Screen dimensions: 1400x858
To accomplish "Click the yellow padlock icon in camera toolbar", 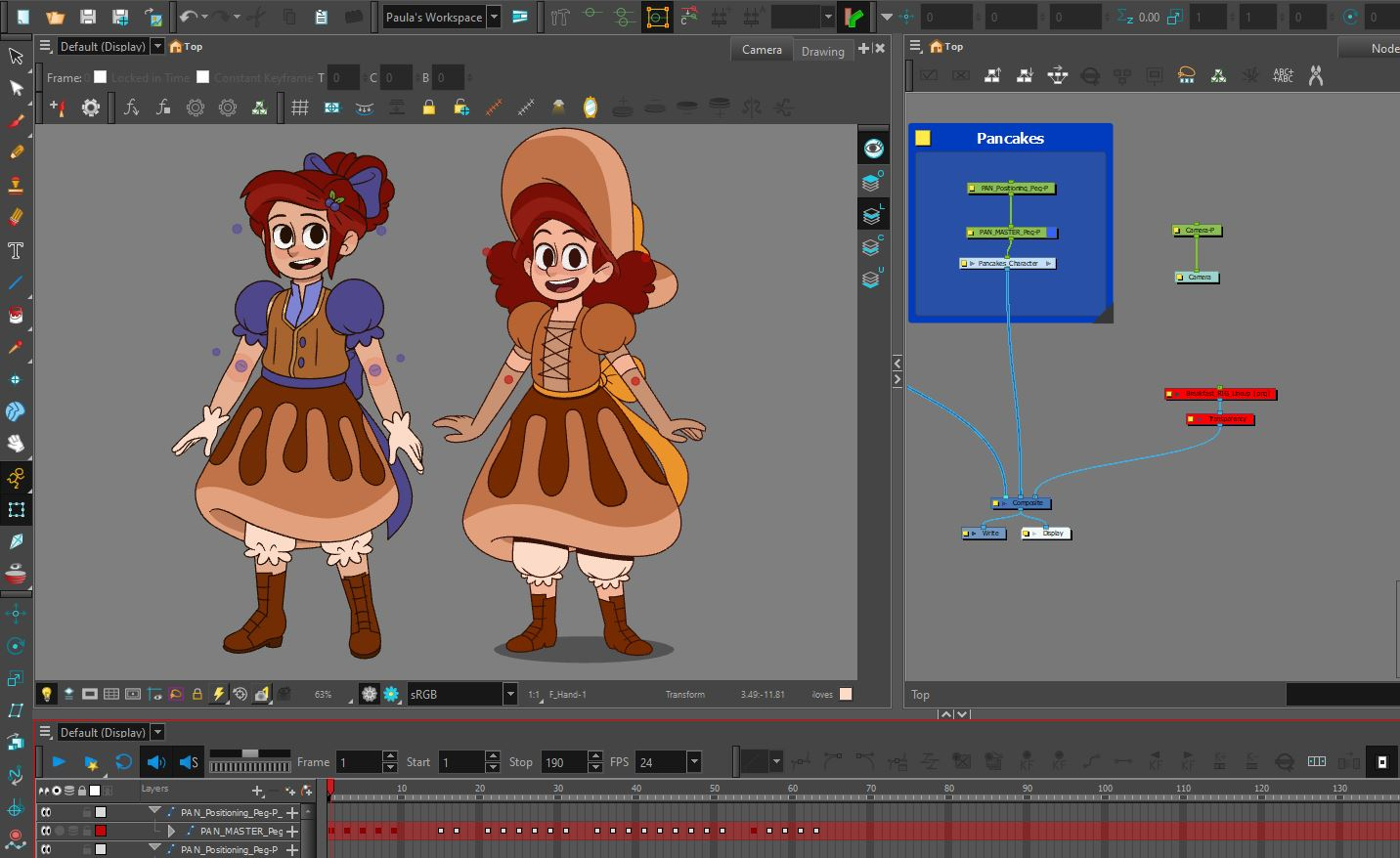I will [428, 107].
